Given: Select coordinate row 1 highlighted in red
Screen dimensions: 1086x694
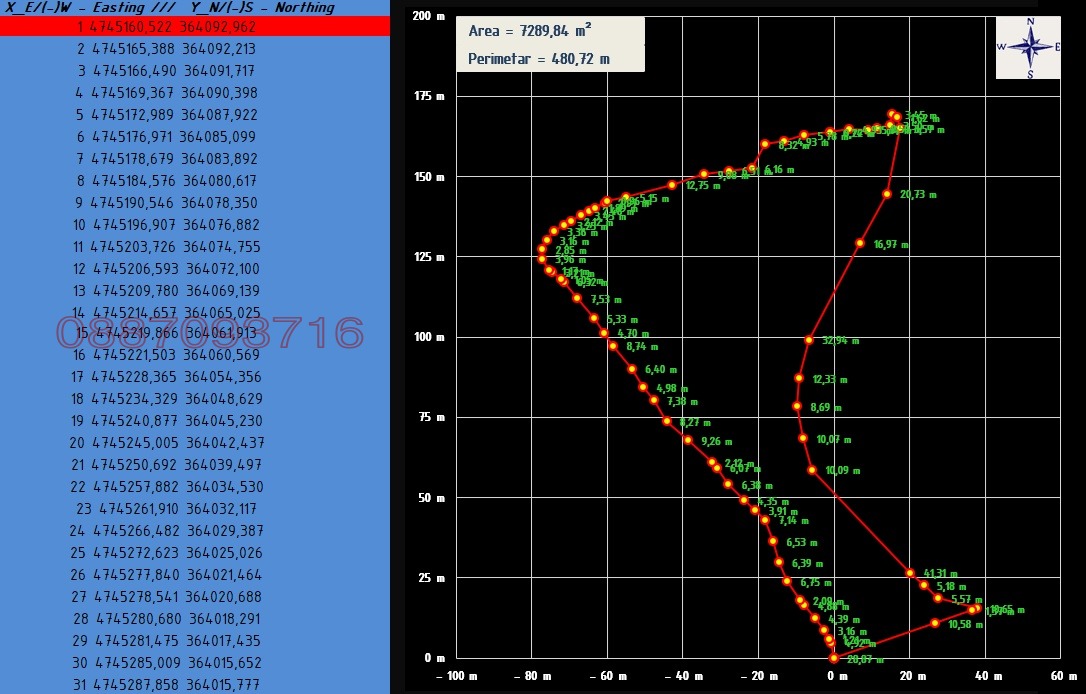Looking at the screenshot, I should coord(195,26).
